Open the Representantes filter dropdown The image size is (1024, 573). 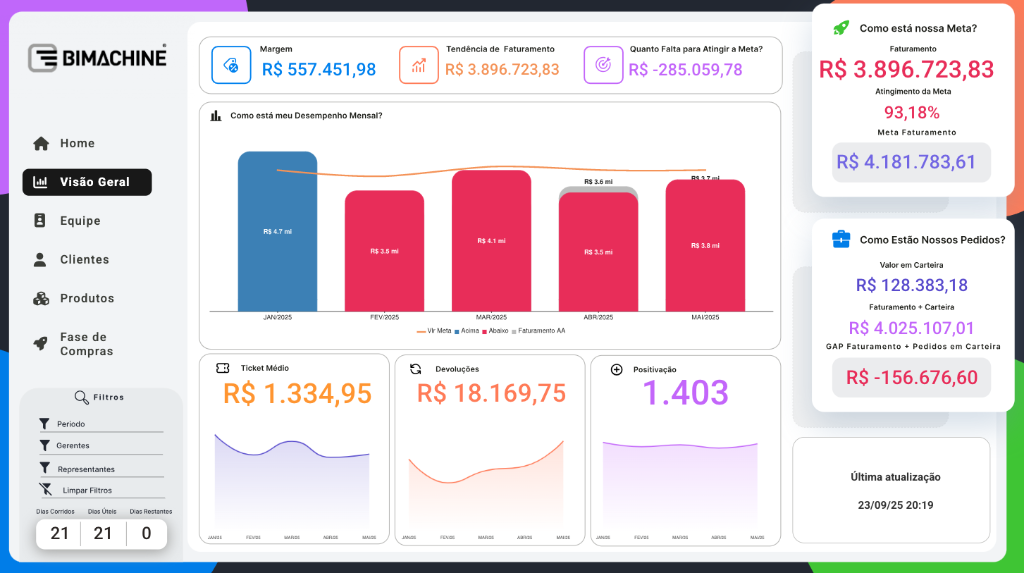coord(85,469)
